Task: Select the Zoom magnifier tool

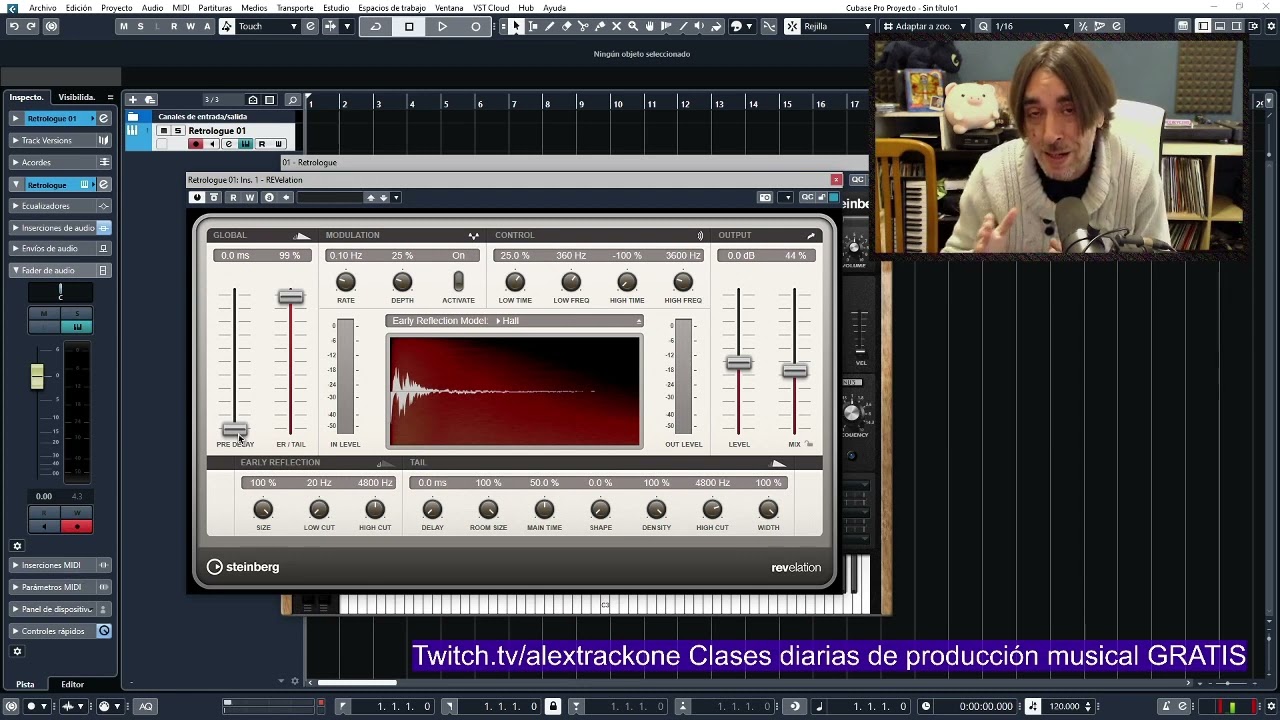Action: (x=633, y=26)
